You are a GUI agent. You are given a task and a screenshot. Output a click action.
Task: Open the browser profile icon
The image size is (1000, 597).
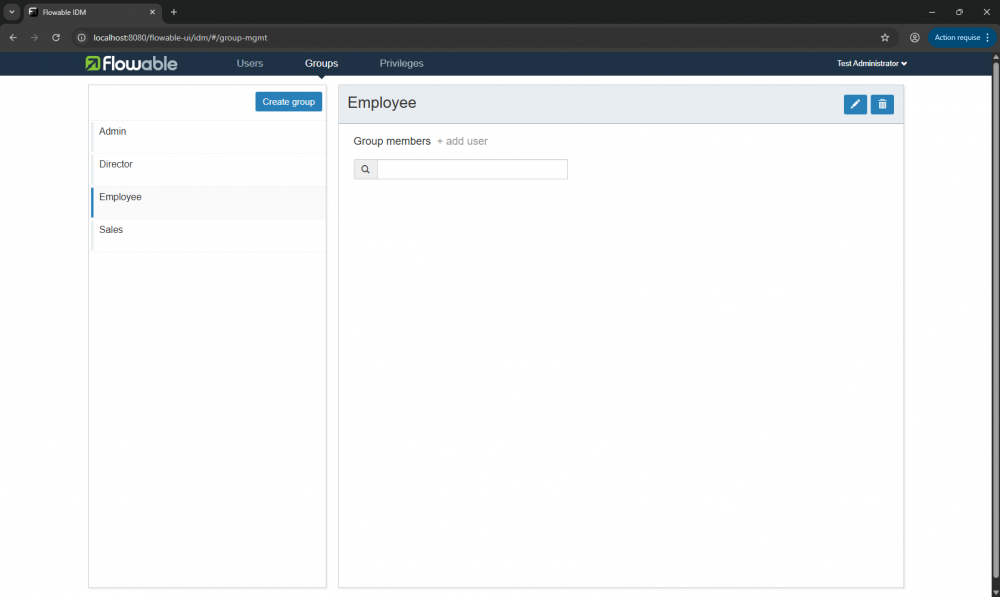click(x=914, y=37)
